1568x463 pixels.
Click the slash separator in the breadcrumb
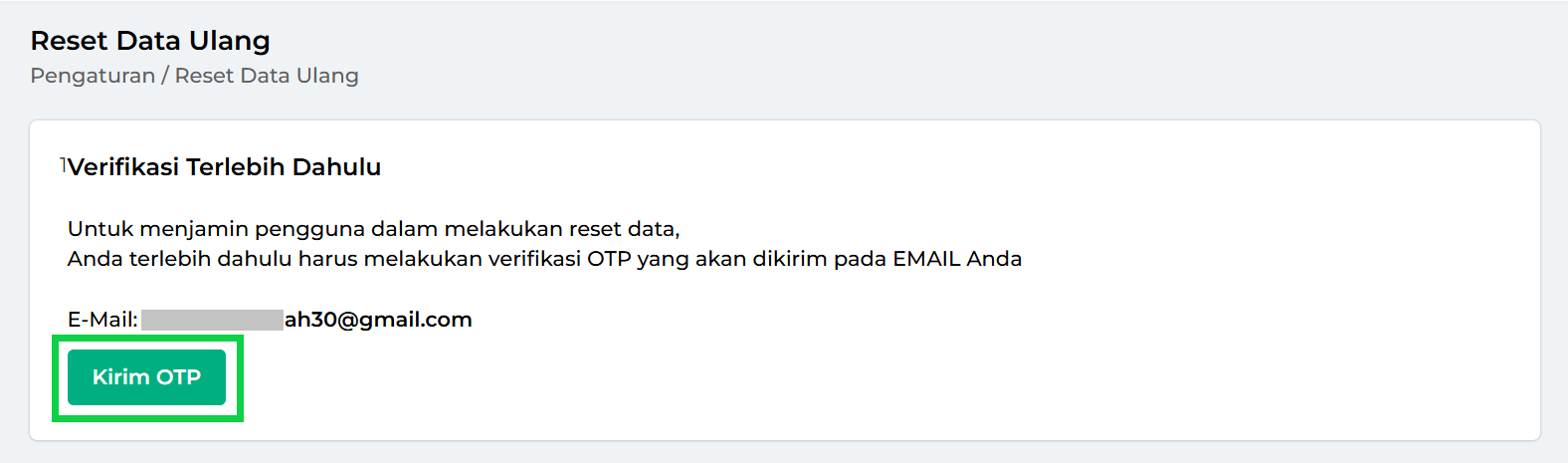(x=165, y=76)
